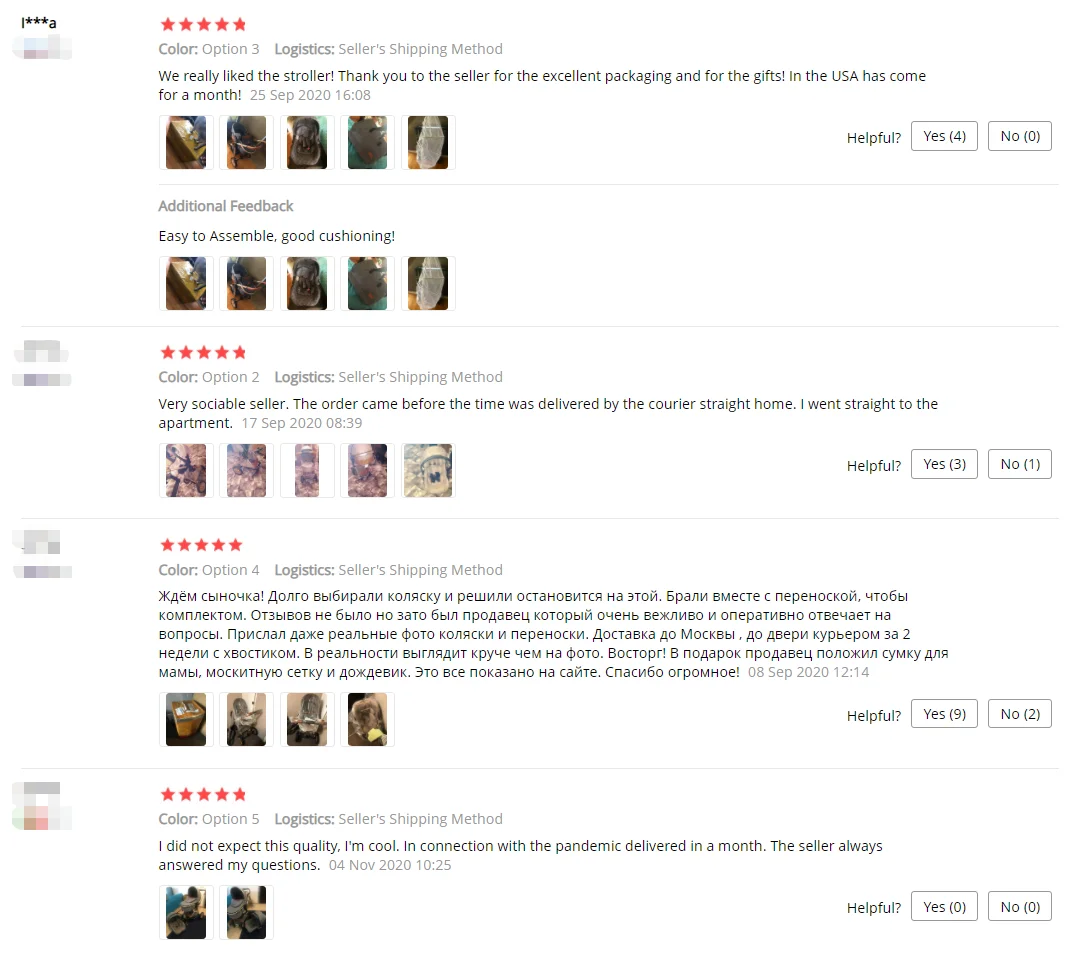Open the box photo in the Option 4 review

click(x=186, y=719)
